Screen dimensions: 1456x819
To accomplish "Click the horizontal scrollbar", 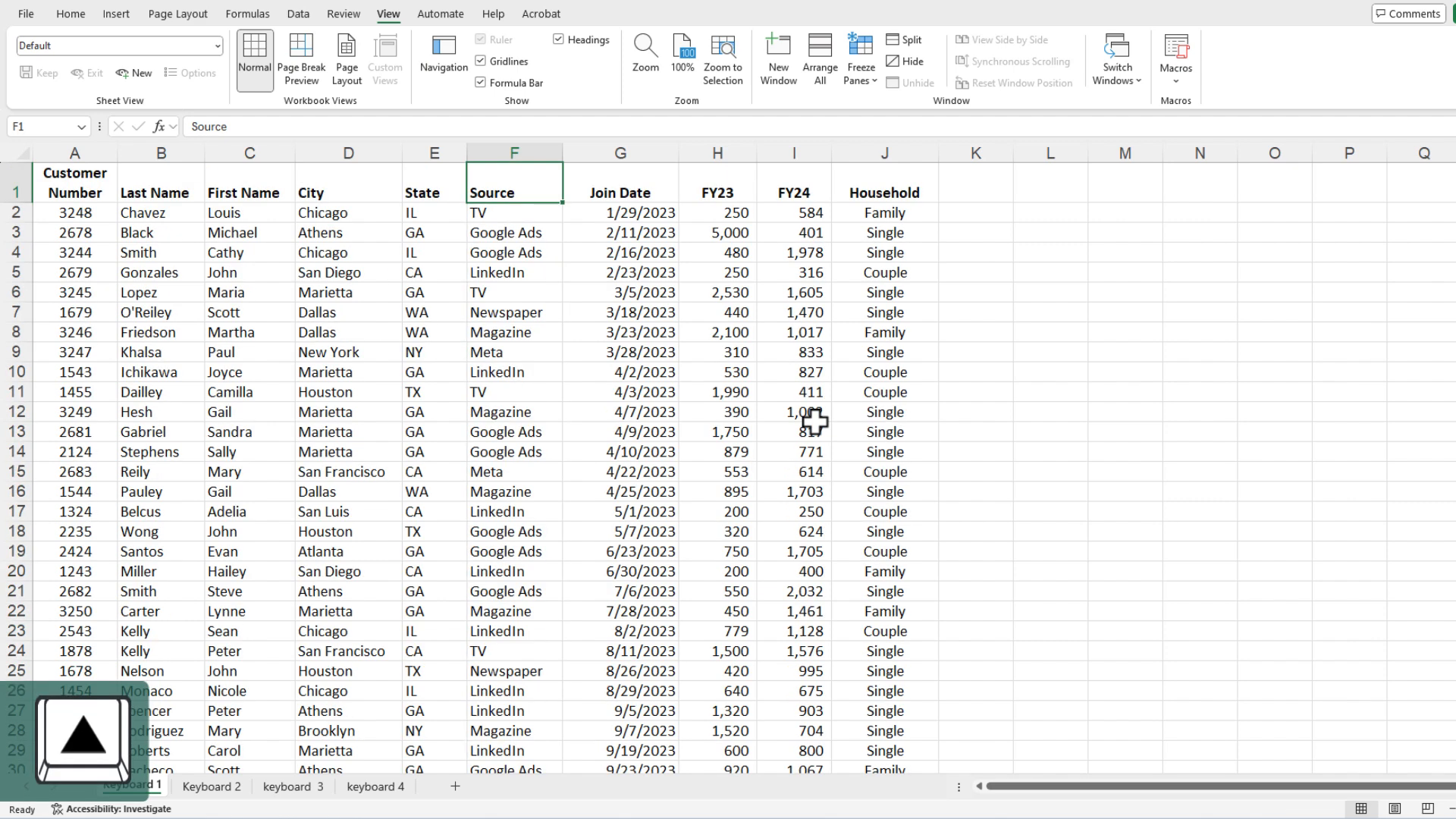I will pyautogui.click(x=1213, y=786).
